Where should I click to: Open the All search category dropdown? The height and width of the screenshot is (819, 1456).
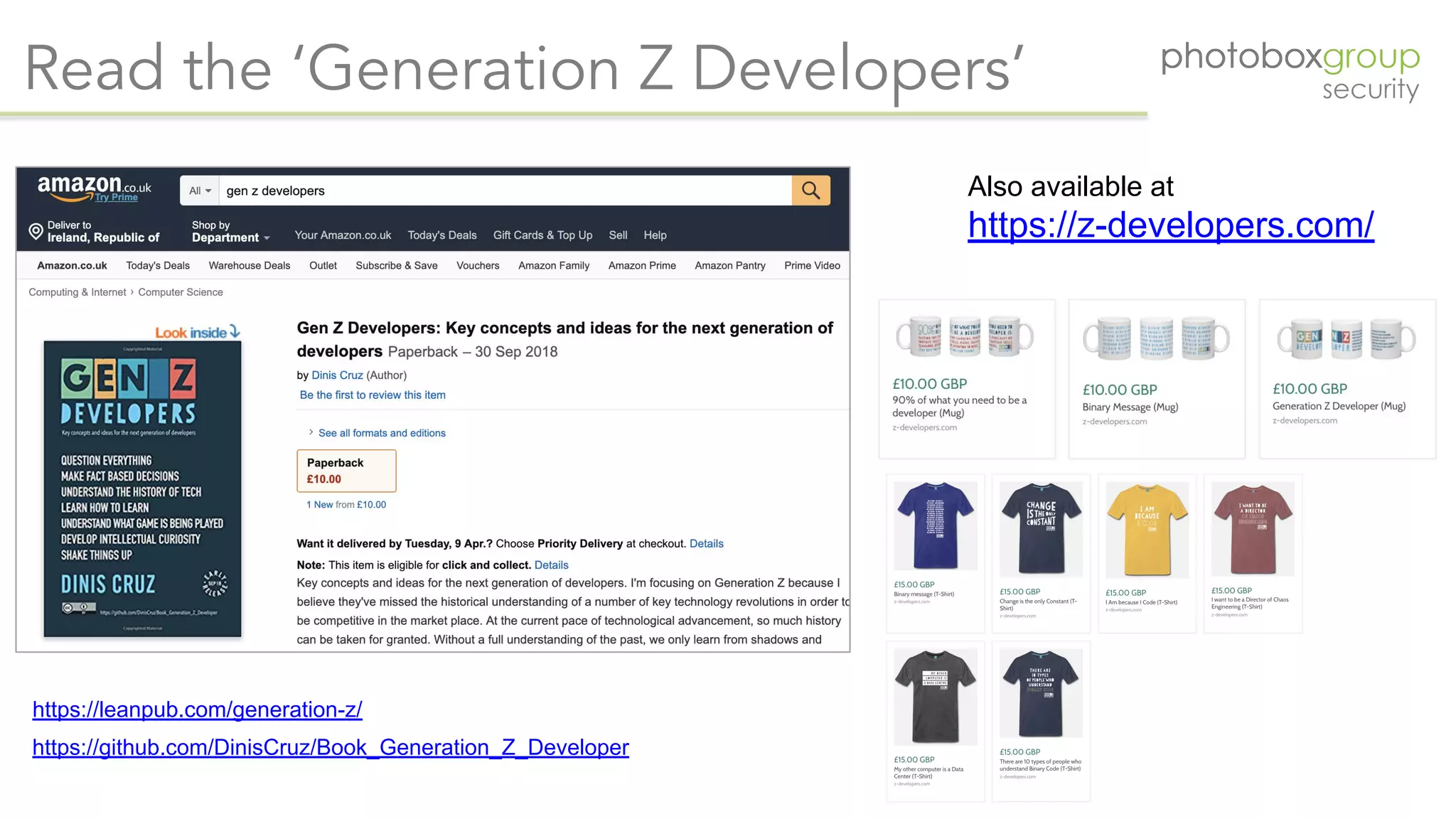pyautogui.click(x=200, y=191)
